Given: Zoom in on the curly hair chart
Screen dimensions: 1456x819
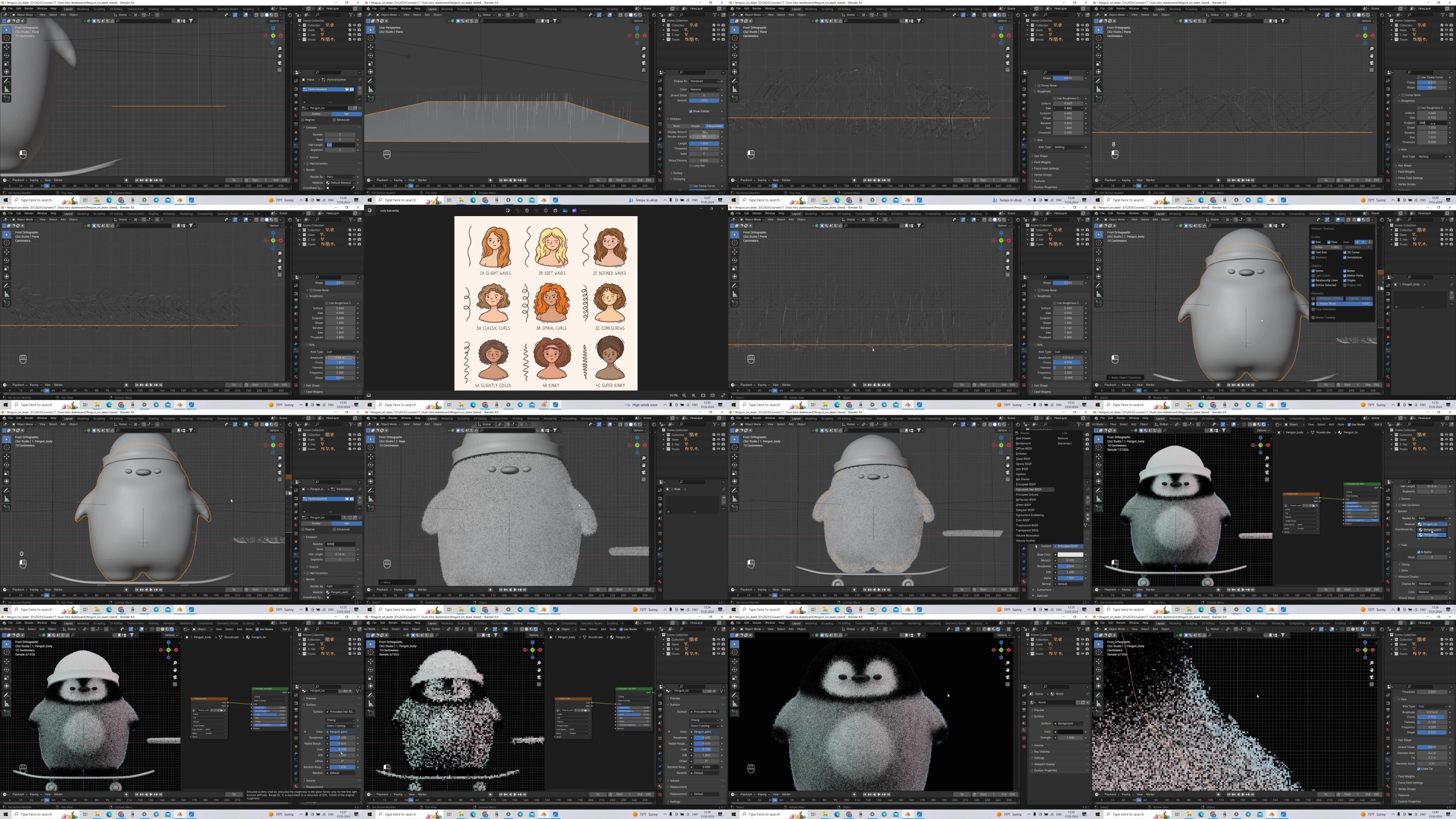Looking at the screenshot, I should (694, 396).
